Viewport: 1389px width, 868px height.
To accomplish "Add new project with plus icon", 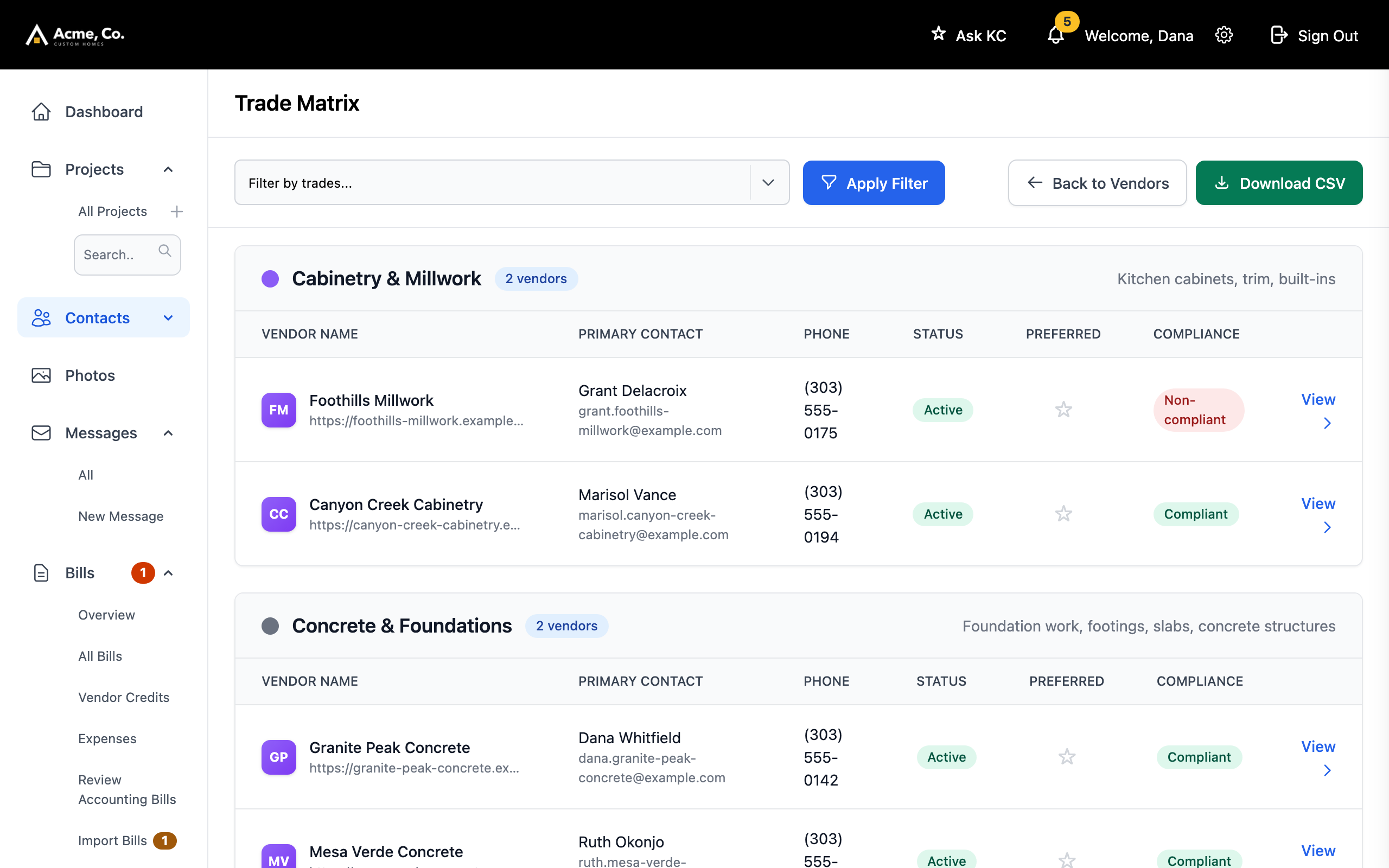I will (x=177, y=212).
